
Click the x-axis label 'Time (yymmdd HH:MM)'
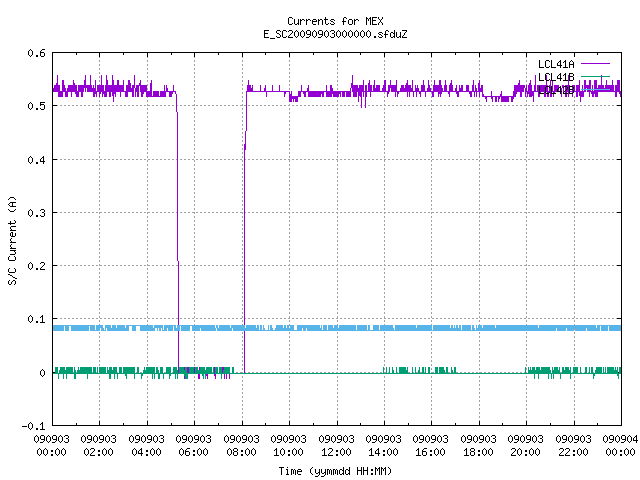tap(335, 471)
